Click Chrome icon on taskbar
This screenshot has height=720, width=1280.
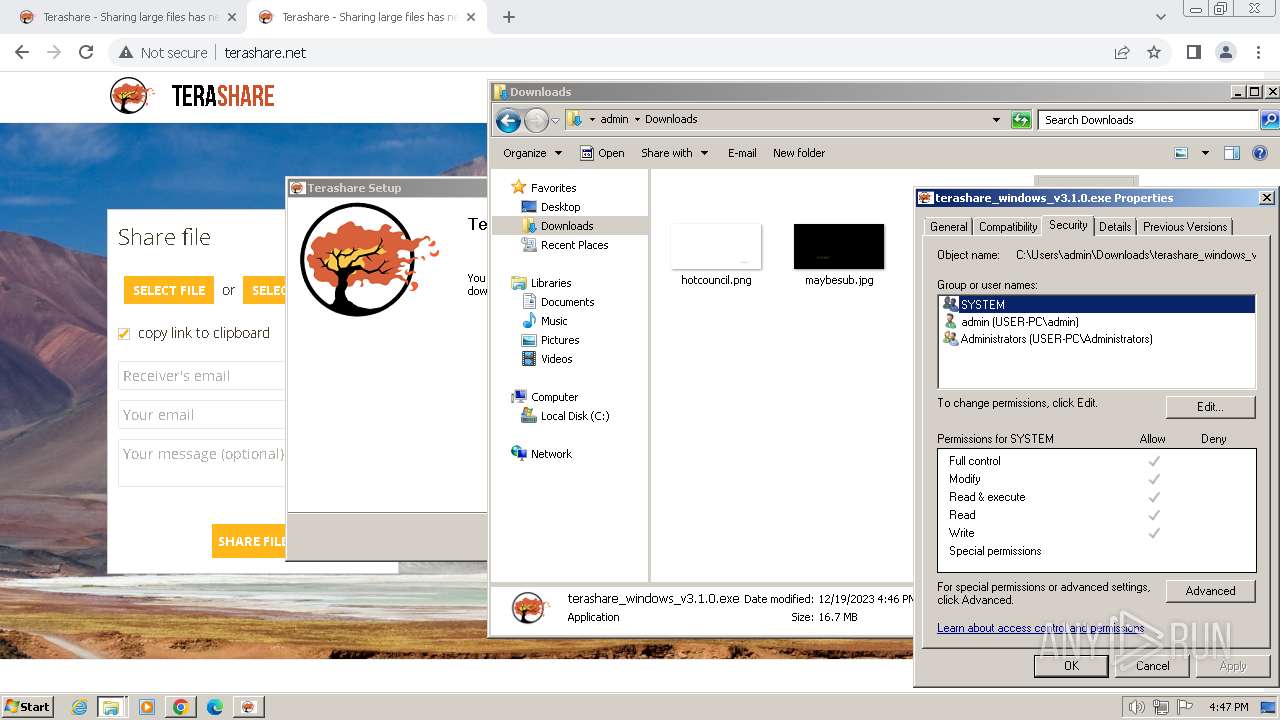point(180,707)
